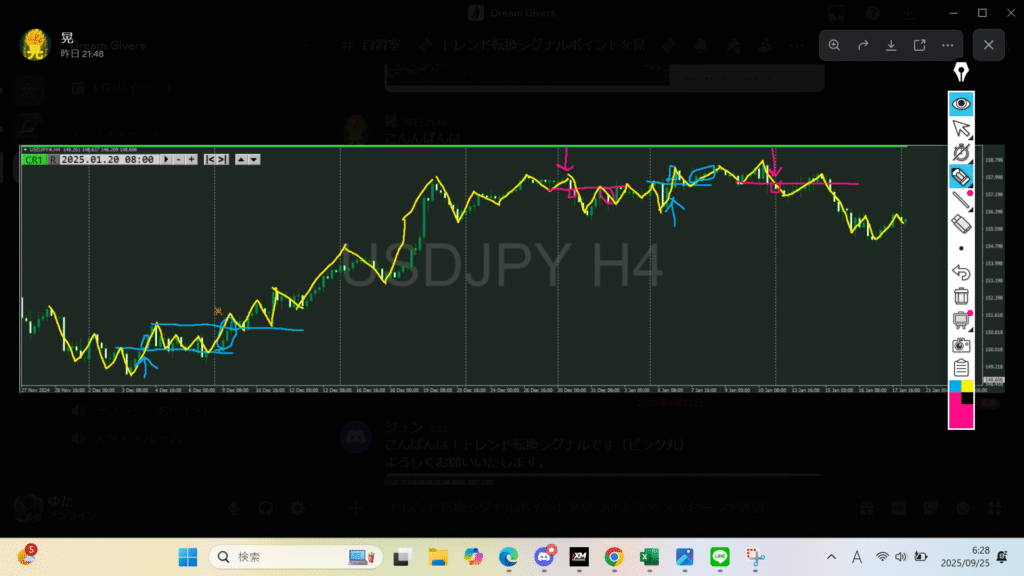Click the trash can to delete drawings
The height and width of the screenshot is (576, 1024).
coord(961,296)
